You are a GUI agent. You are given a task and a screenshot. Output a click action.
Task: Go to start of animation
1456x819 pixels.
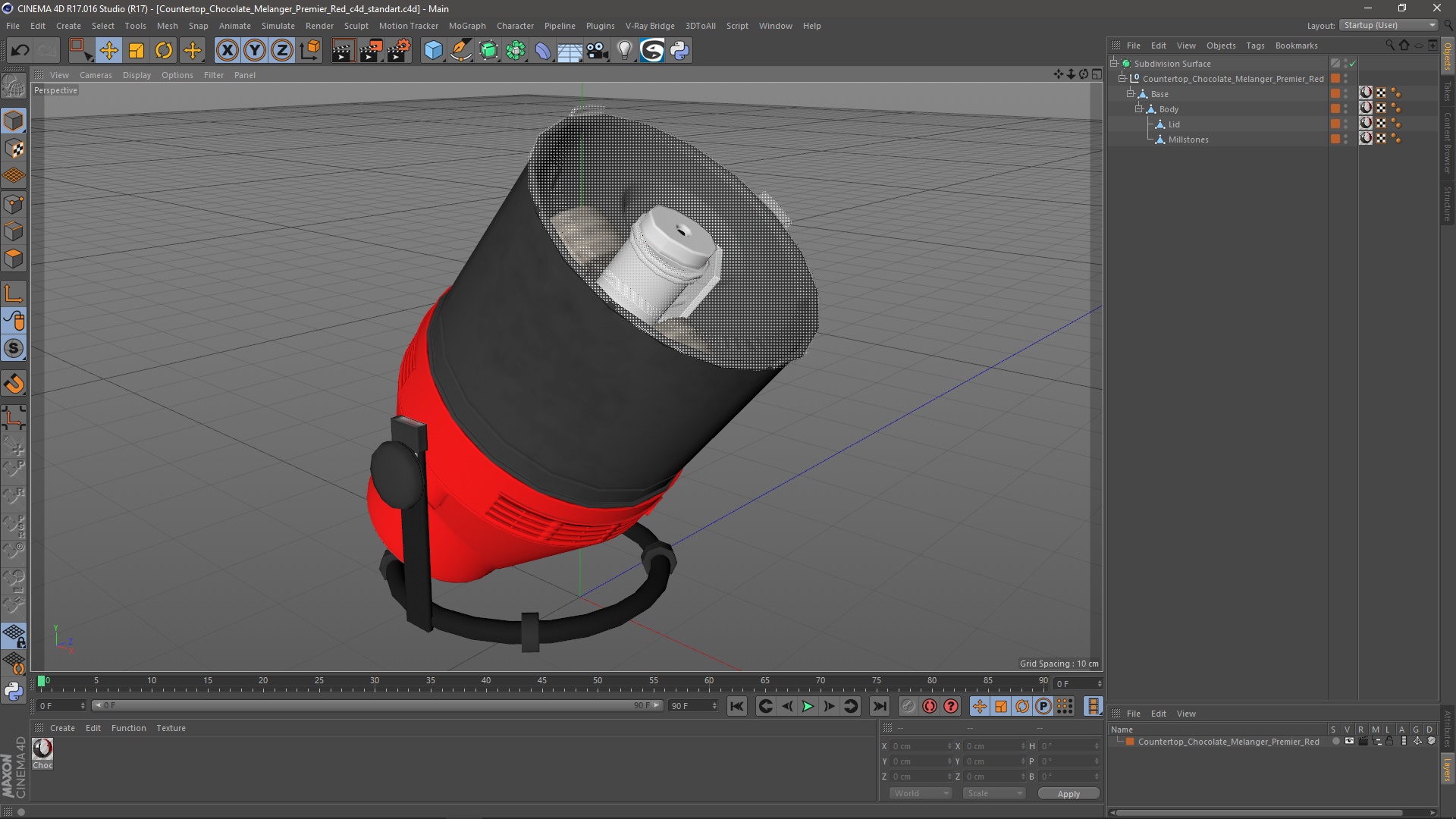[736, 706]
